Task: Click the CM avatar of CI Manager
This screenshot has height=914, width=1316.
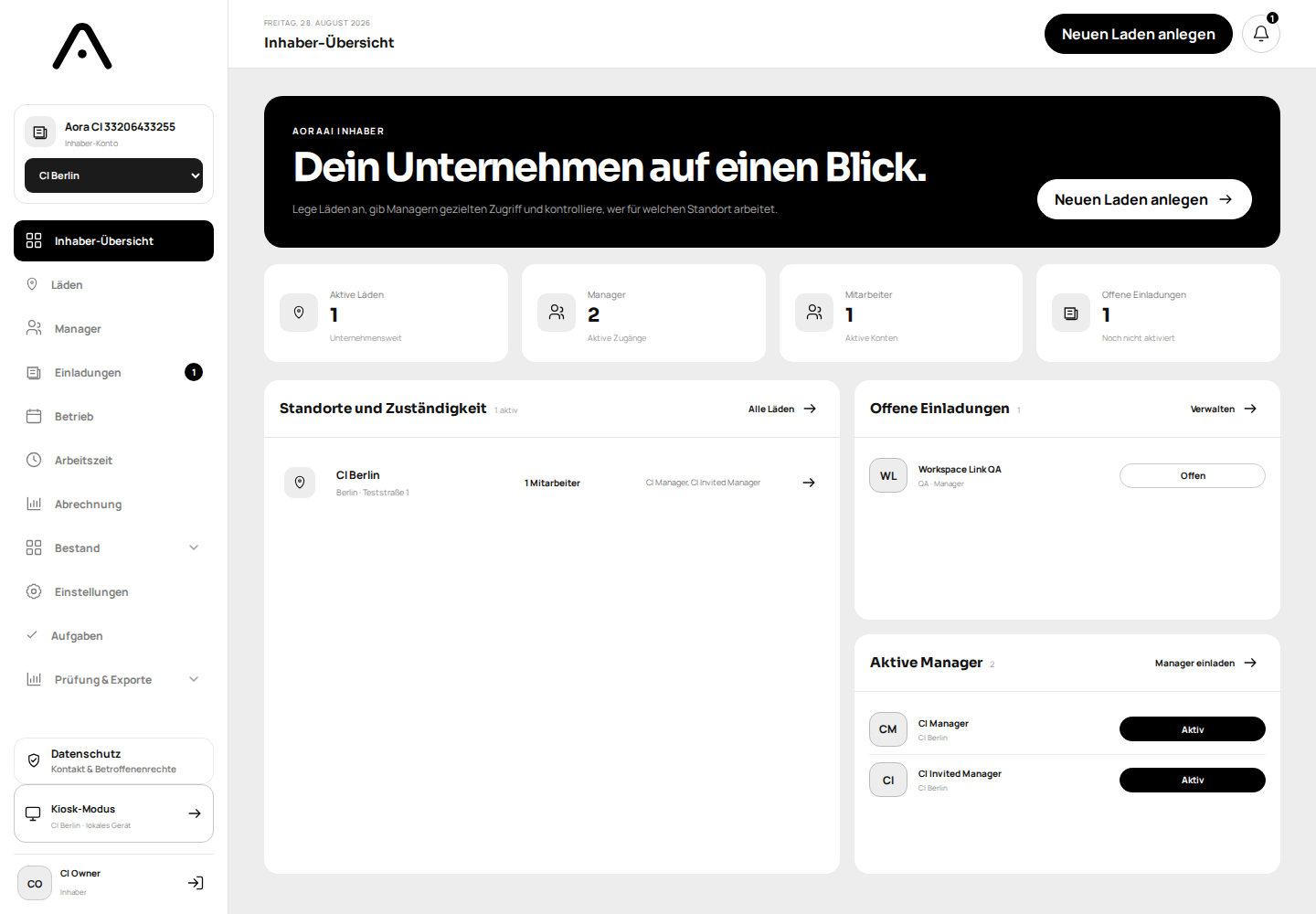Action: (x=888, y=729)
